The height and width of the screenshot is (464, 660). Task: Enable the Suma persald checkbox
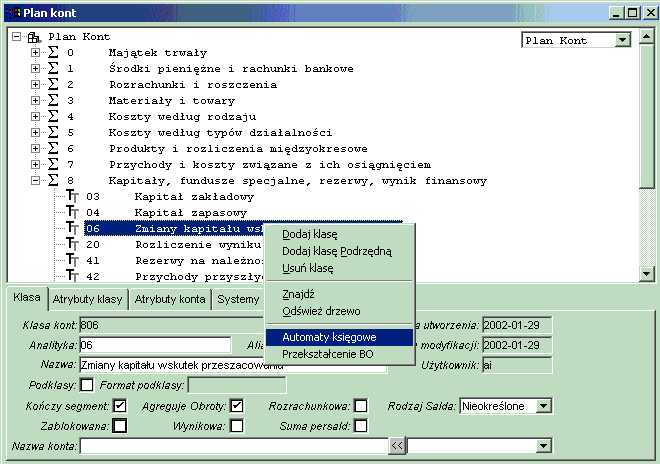pyautogui.click(x=360, y=426)
